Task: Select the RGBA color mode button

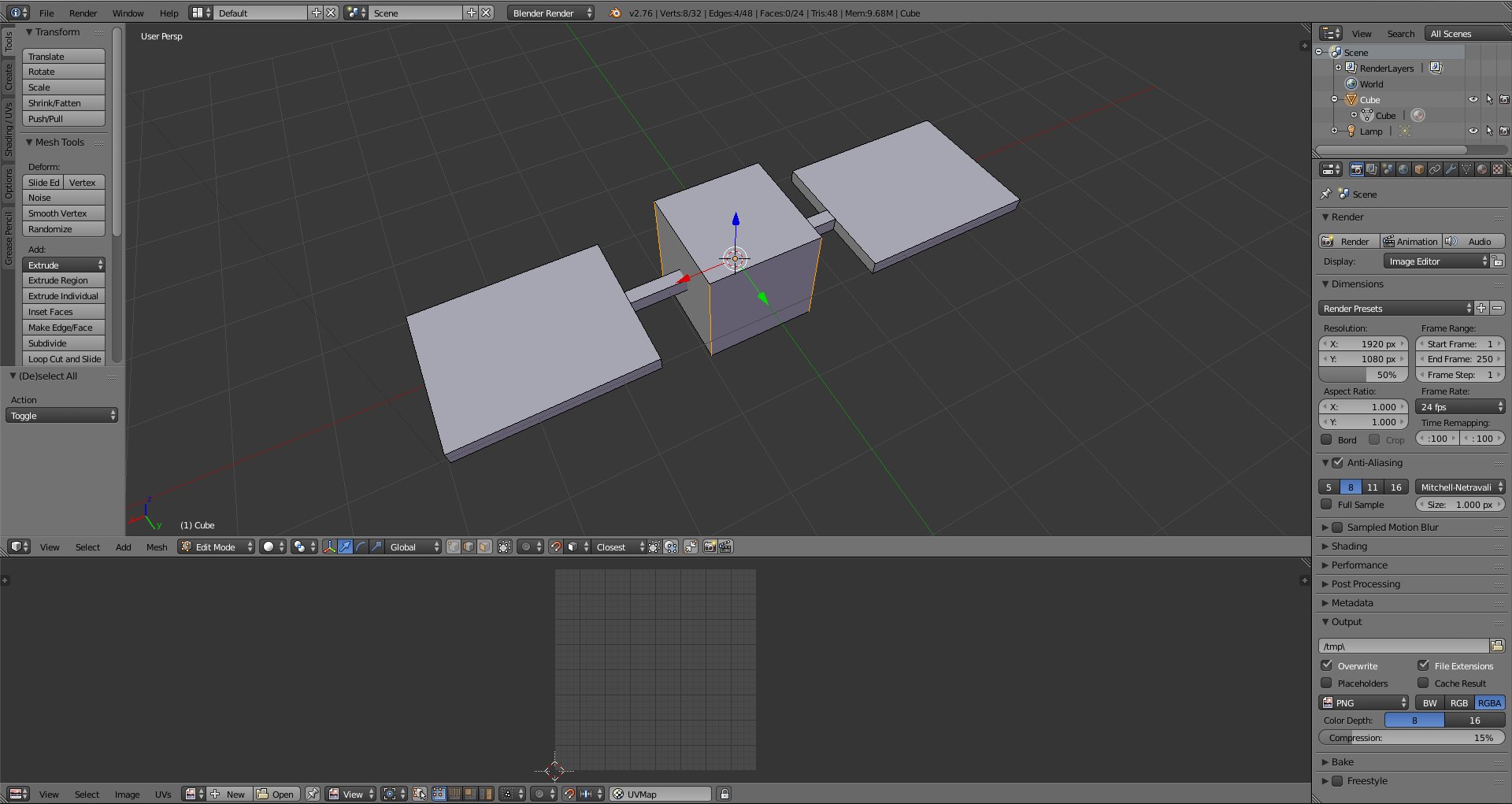Action: click(x=1489, y=702)
